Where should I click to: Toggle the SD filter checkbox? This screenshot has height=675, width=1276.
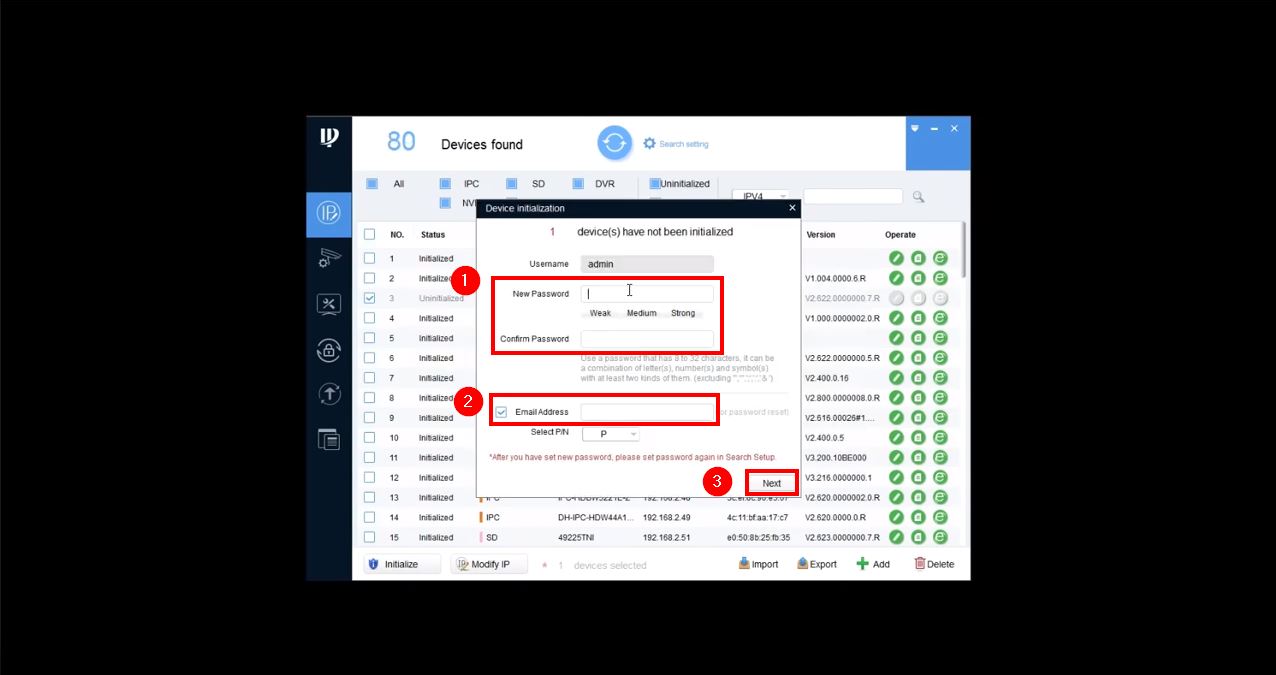tap(511, 184)
